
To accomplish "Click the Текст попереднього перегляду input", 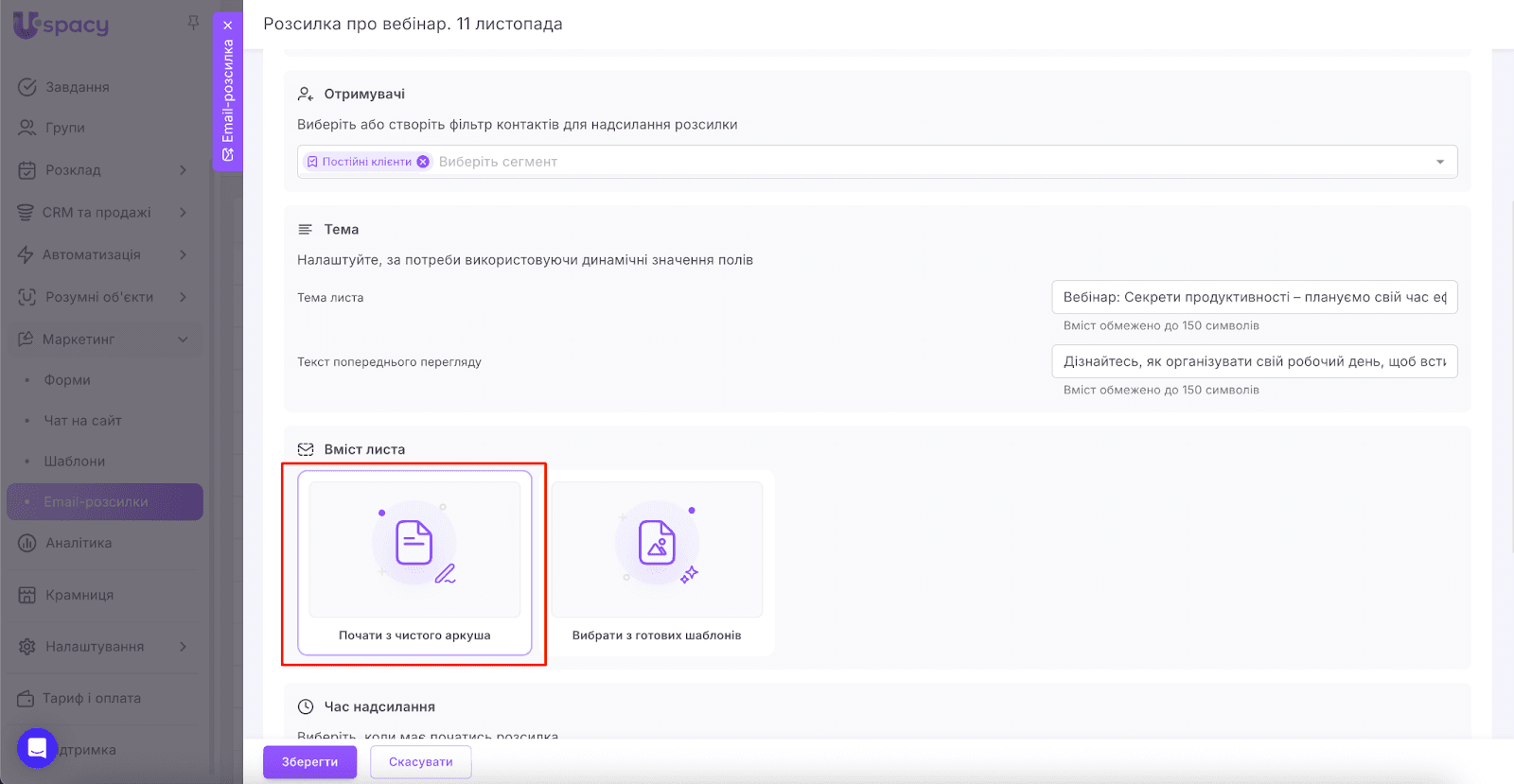I will coord(1255,361).
